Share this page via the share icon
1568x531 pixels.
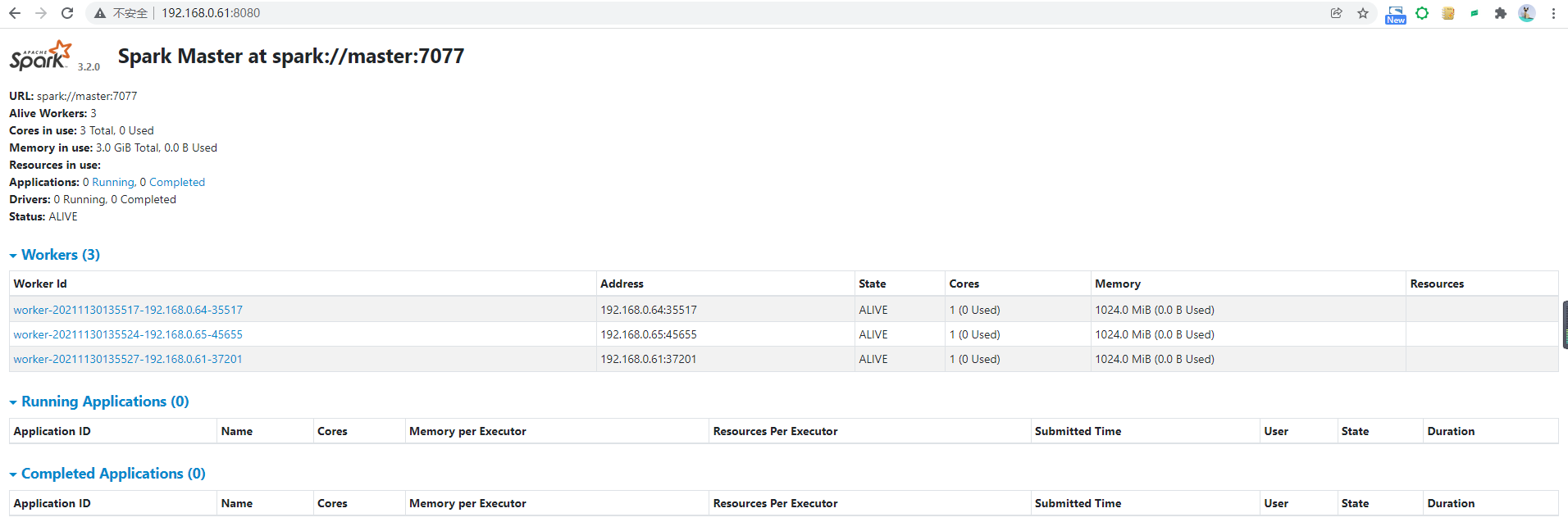1337,13
